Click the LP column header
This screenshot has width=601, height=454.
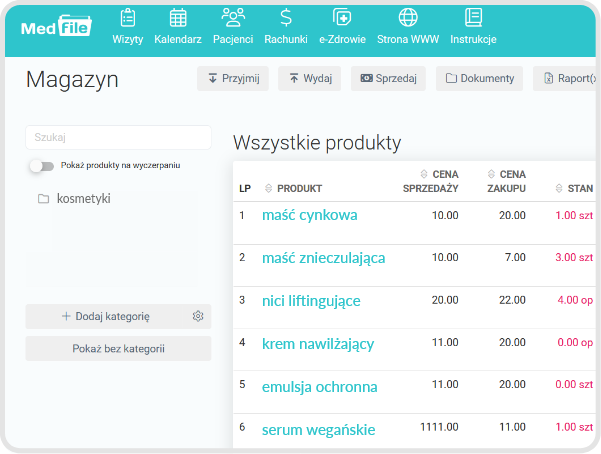[x=245, y=188]
